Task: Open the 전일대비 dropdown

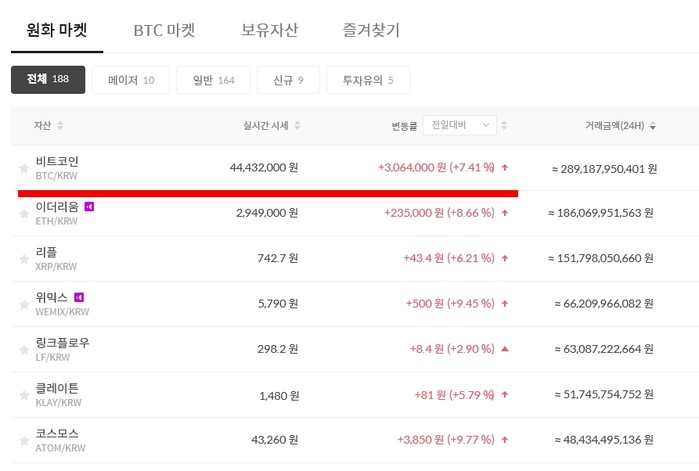Action: pyautogui.click(x=459, y=125)
